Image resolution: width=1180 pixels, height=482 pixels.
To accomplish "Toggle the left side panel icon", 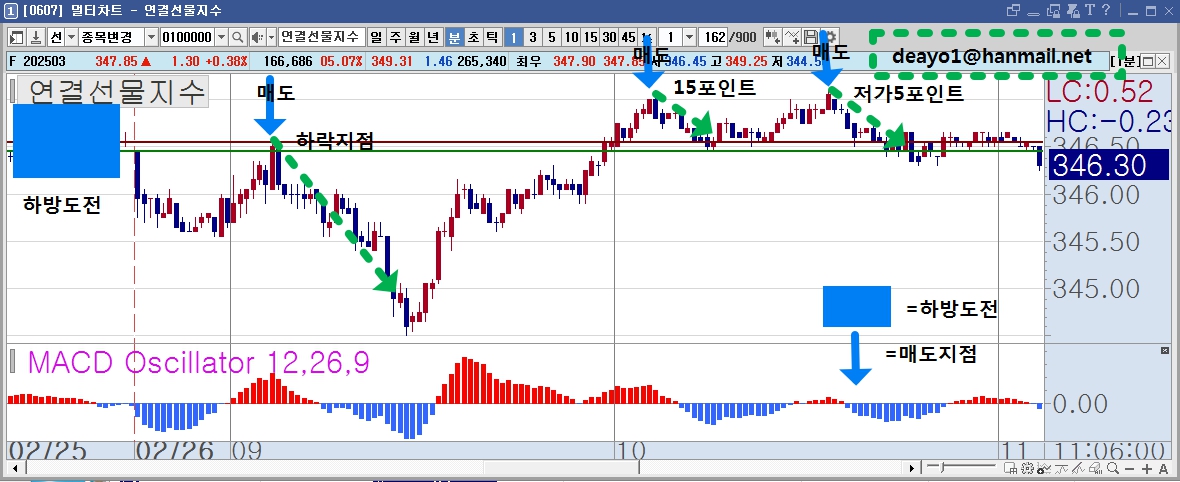I will (17, 37).
